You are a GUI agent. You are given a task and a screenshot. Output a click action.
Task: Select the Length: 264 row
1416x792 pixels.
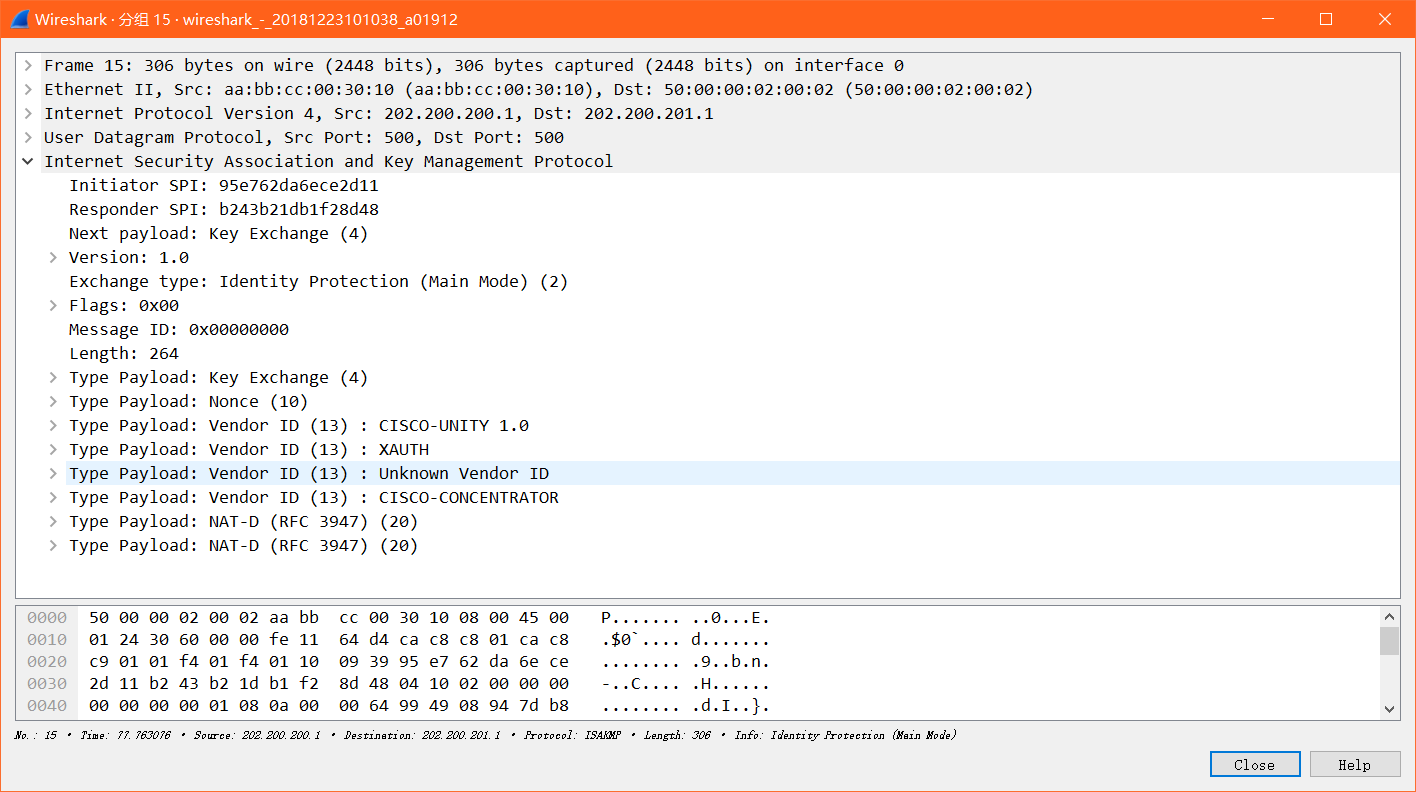(124, 354)
